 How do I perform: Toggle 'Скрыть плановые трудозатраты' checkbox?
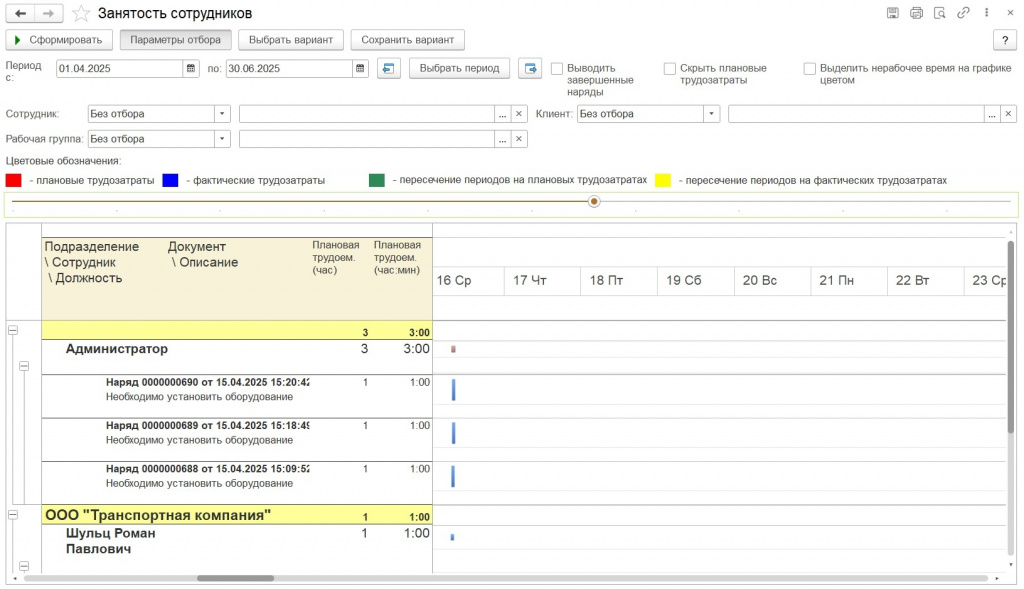pos(670,69)
